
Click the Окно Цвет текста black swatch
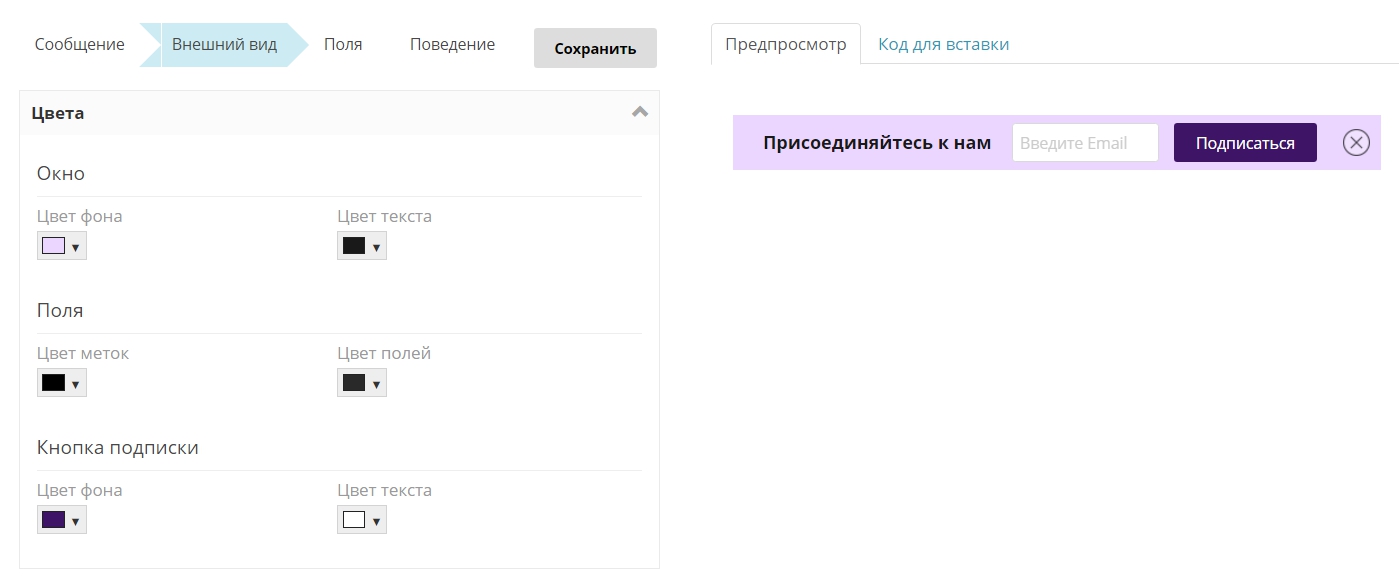pyautogui.click(x=353, y=246)
